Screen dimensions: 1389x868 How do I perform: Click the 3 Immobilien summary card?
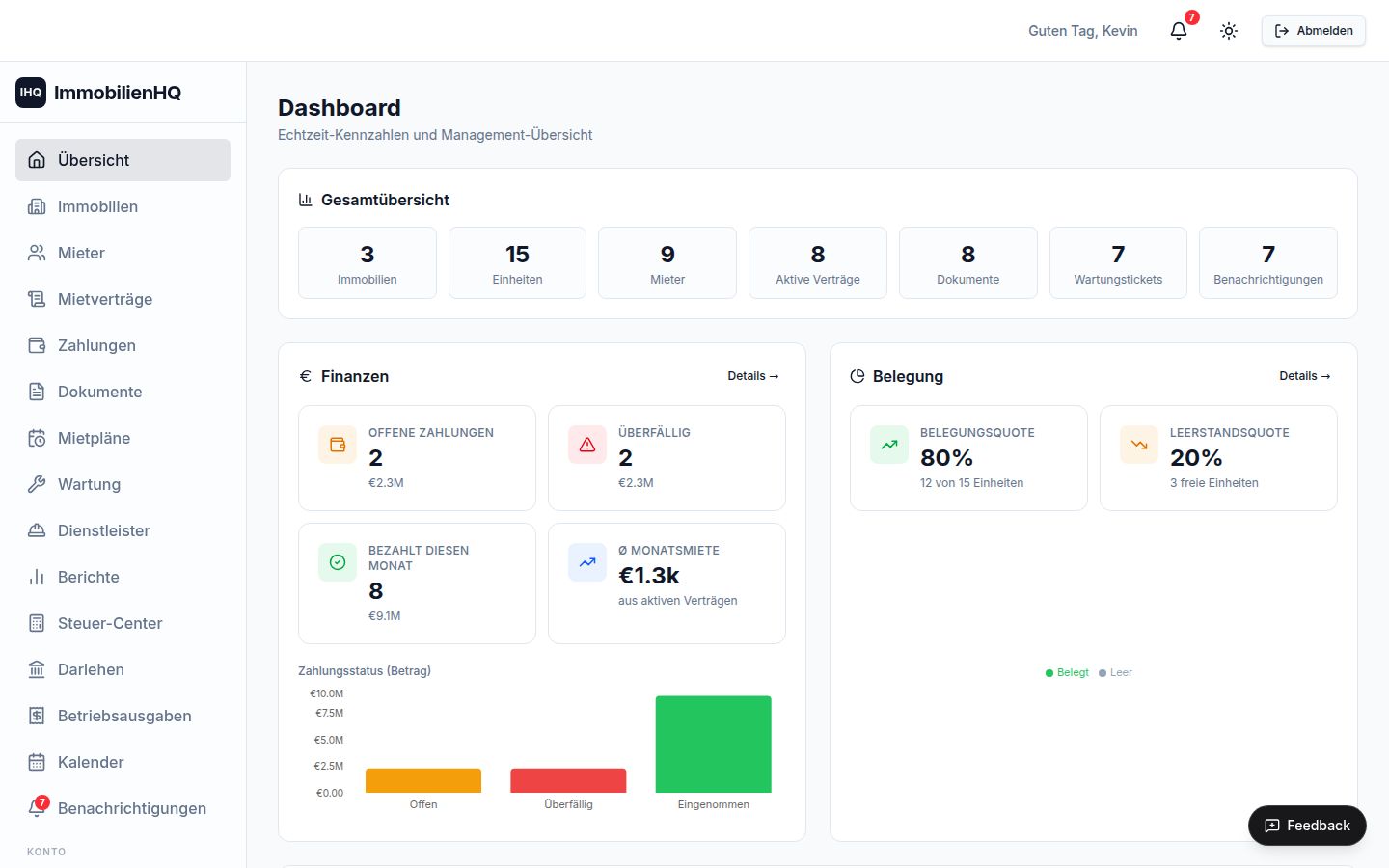click(x=368, y=262)
